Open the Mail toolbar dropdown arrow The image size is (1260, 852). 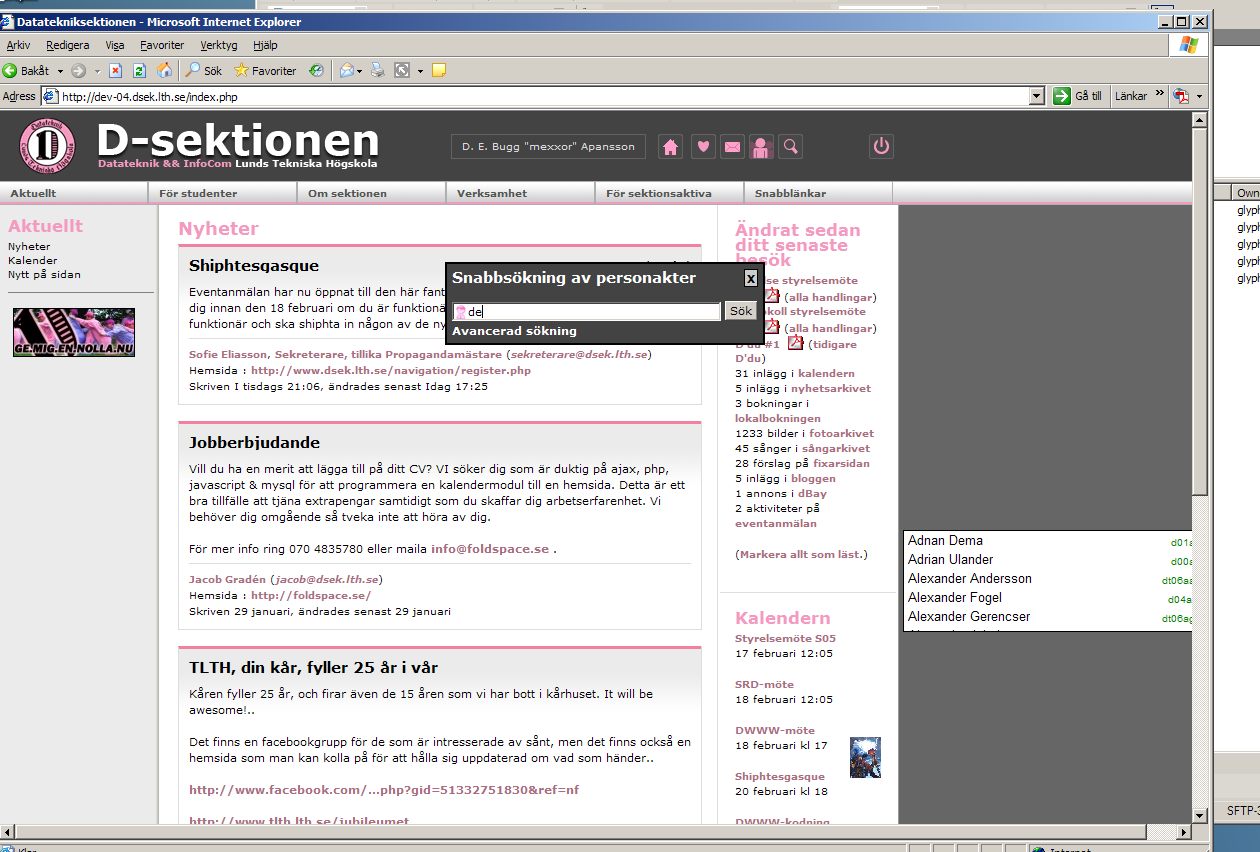(x=360, y=71)
